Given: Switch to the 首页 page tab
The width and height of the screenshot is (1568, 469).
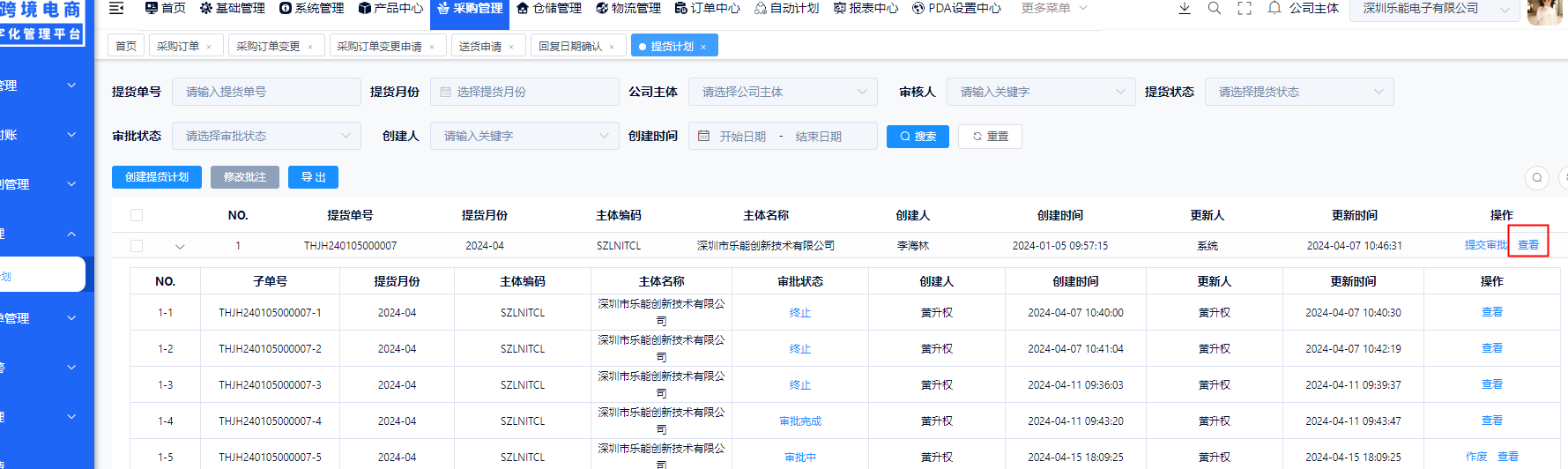Looking at the screenshot, I should 126,46.
